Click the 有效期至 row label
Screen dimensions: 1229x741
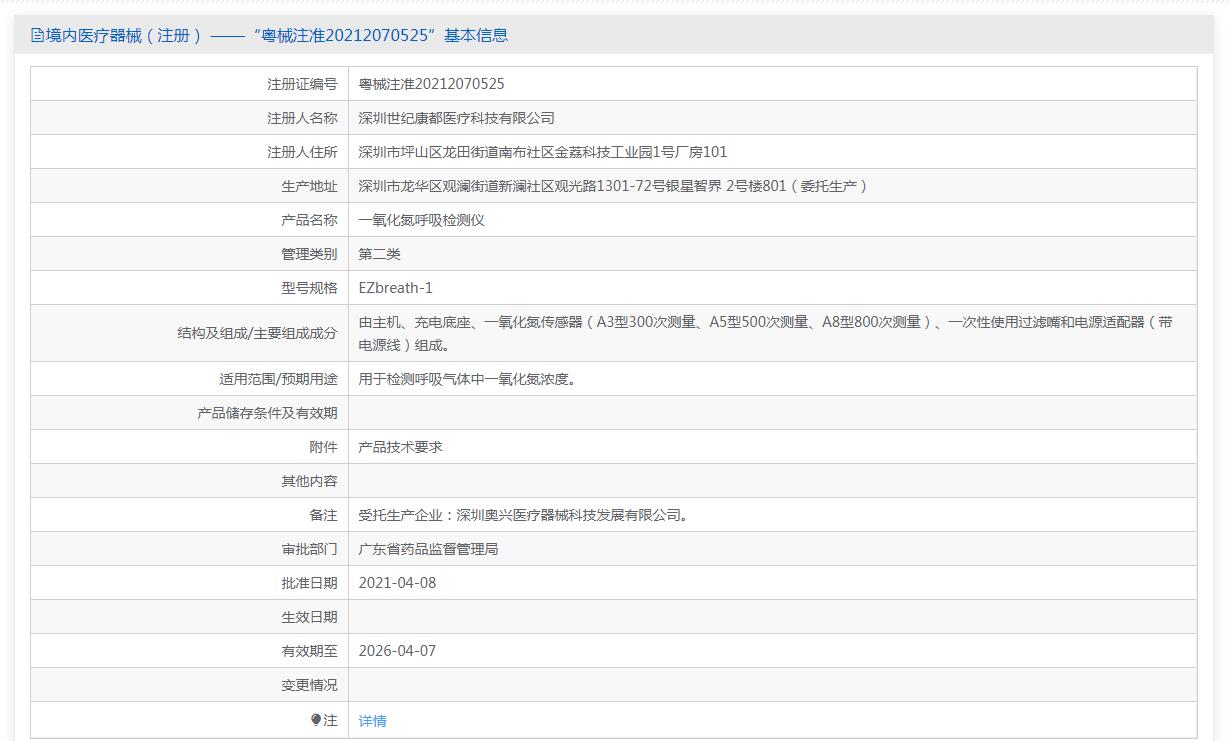coord(309,651)
